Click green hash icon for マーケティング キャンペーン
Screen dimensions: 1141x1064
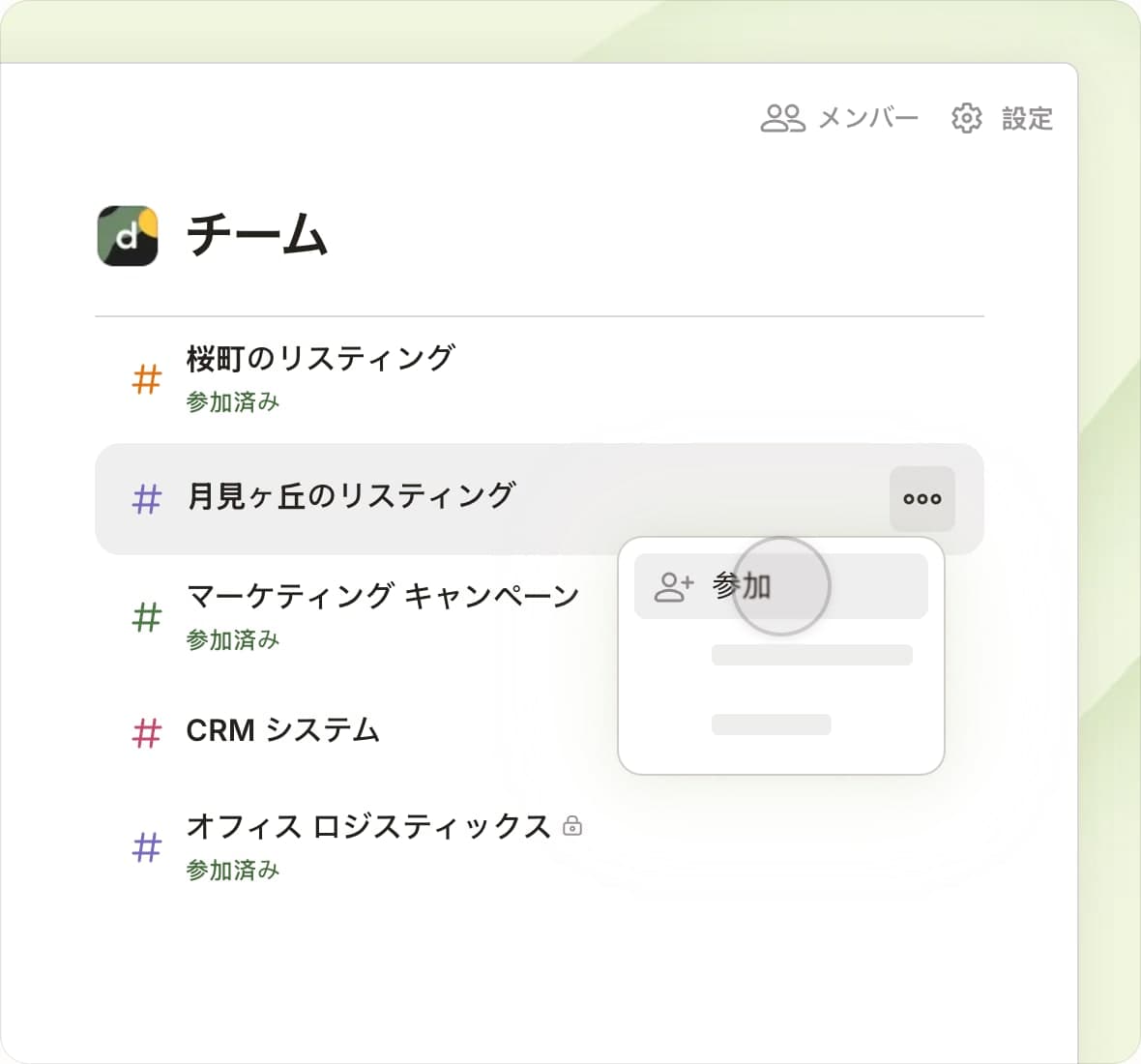point(146,616)
